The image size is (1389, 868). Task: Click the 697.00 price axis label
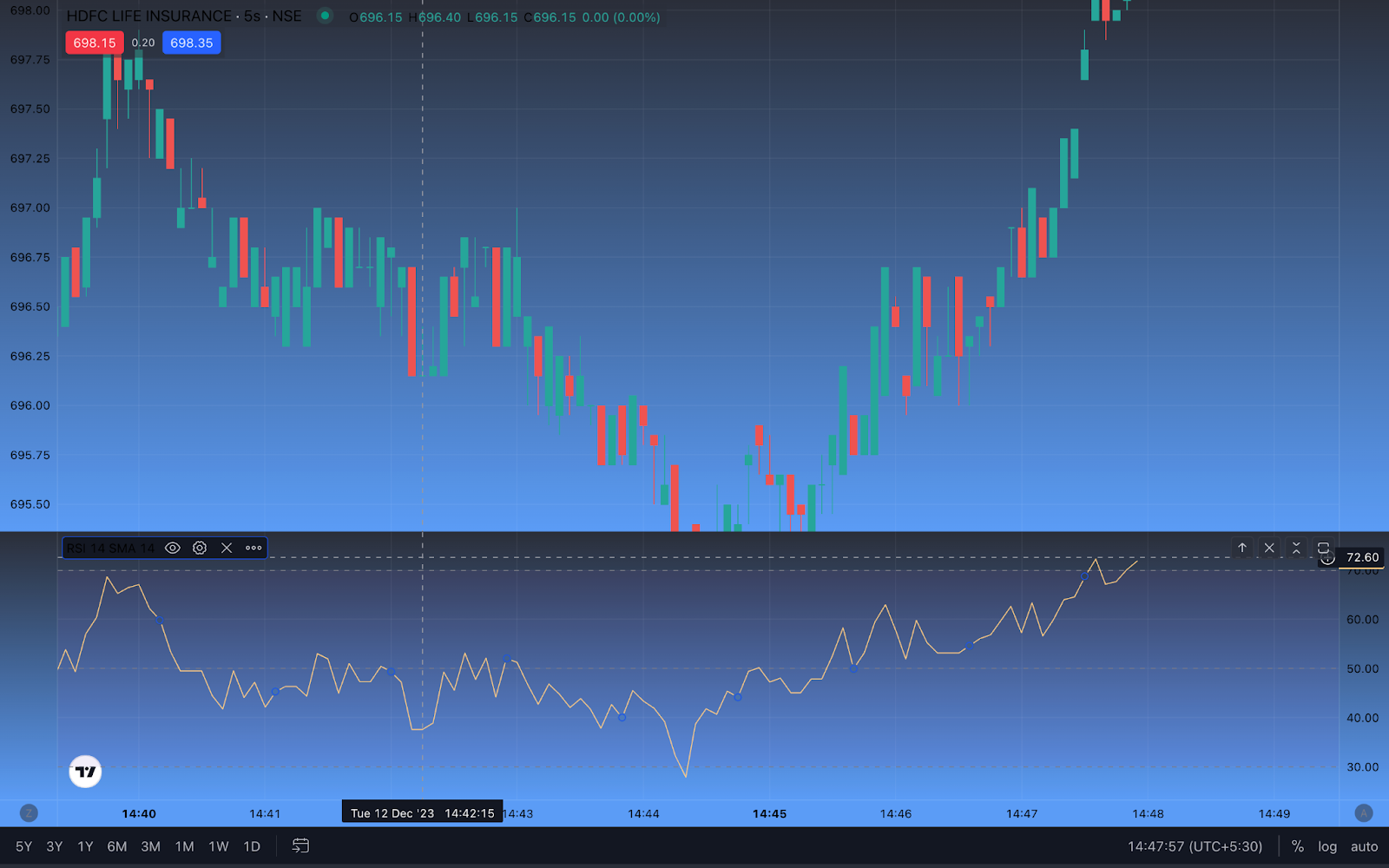pyautogui.click(x=30, y=207)
